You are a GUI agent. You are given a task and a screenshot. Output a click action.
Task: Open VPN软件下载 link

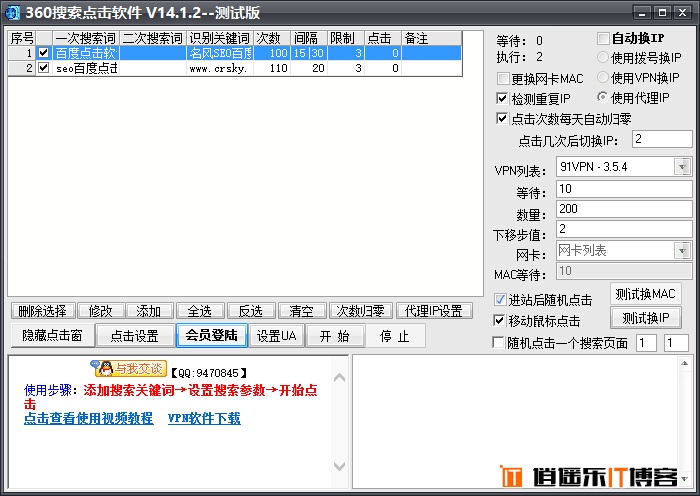click(204, 418)
